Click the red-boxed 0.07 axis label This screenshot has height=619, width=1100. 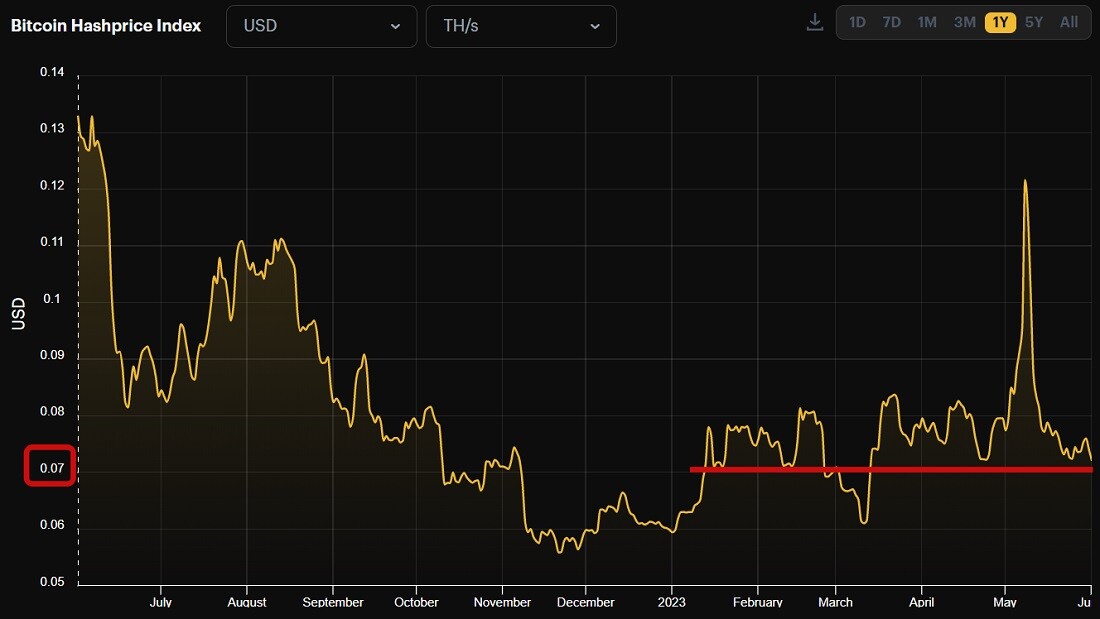click(51, 467)
